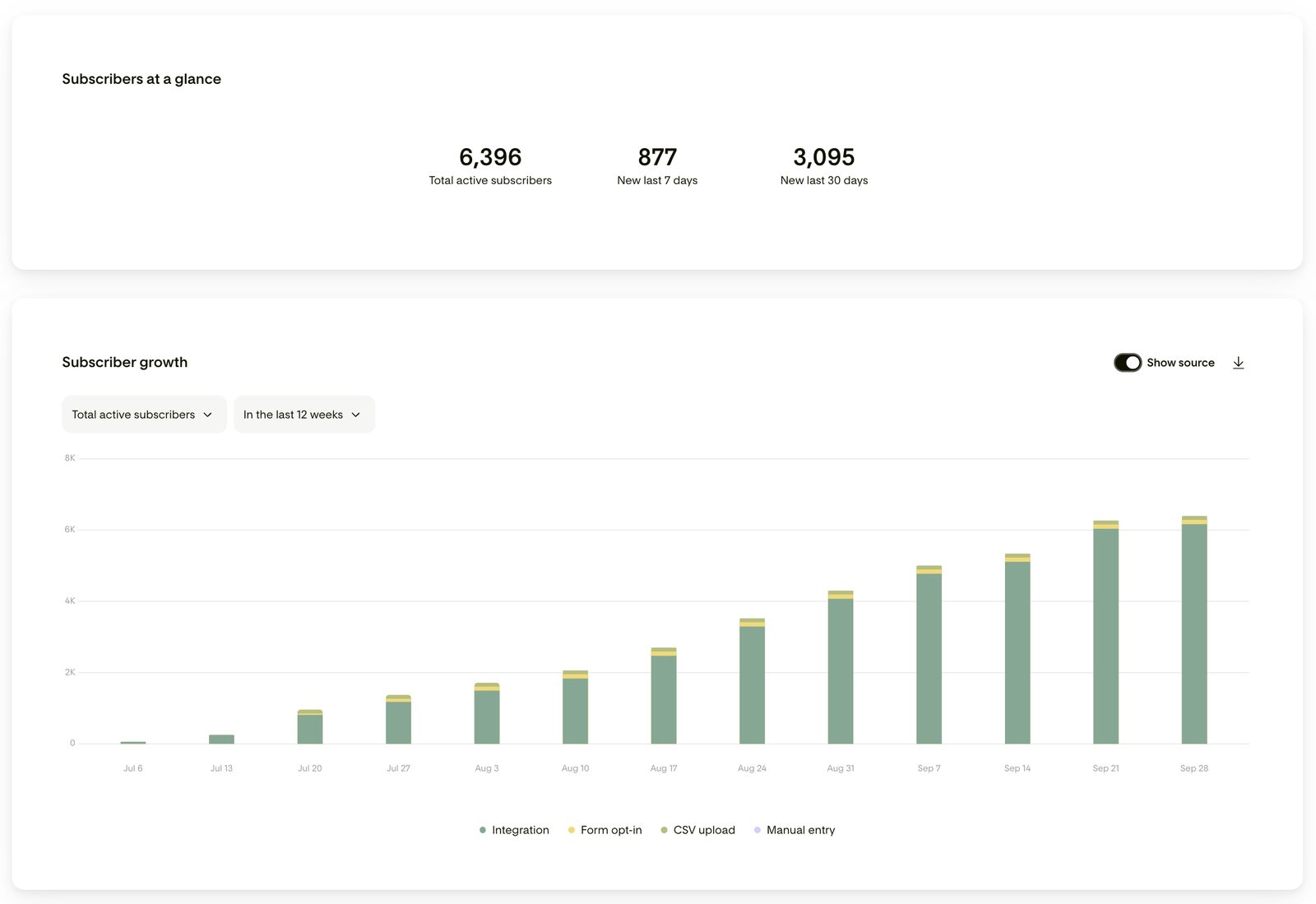The image size is (1316, 904).
Task: Select the Aug 24 bar
Action: point(752,681)
